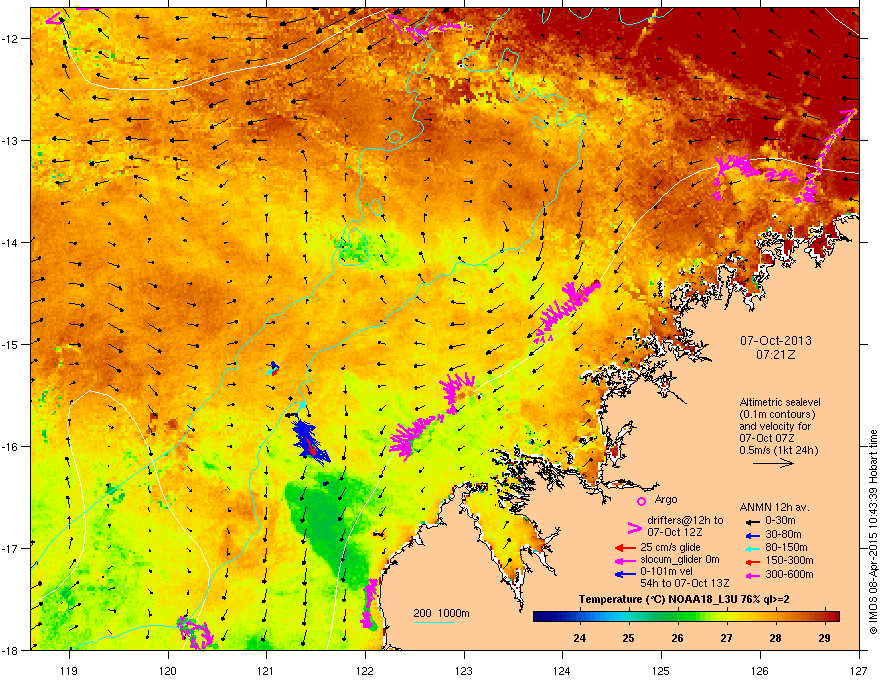Click the longitude axis label 125
Image resolution: width=880 pixels, height=680 pixels.
(661, 670)
